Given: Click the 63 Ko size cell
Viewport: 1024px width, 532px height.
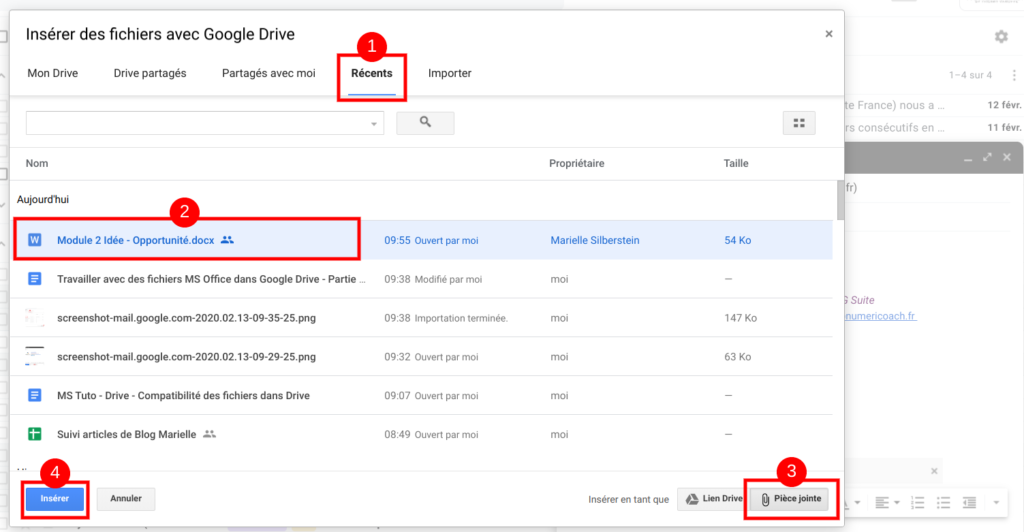Looking at the screenshot, I should click(x=737, y=356).
